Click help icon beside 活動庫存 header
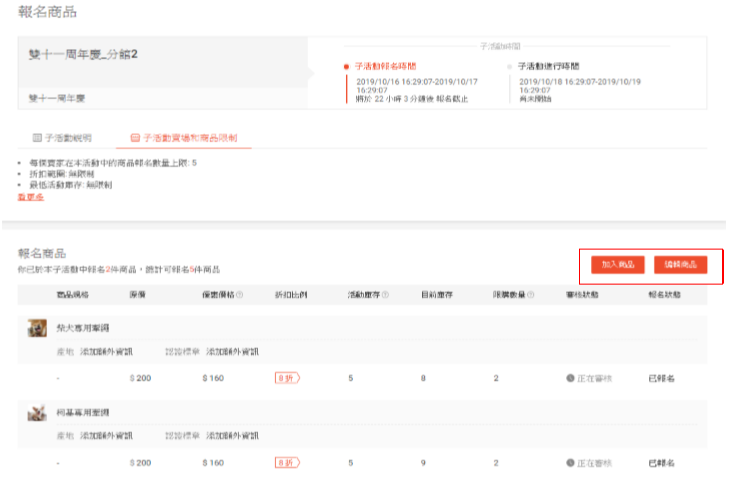 [385, 295]
